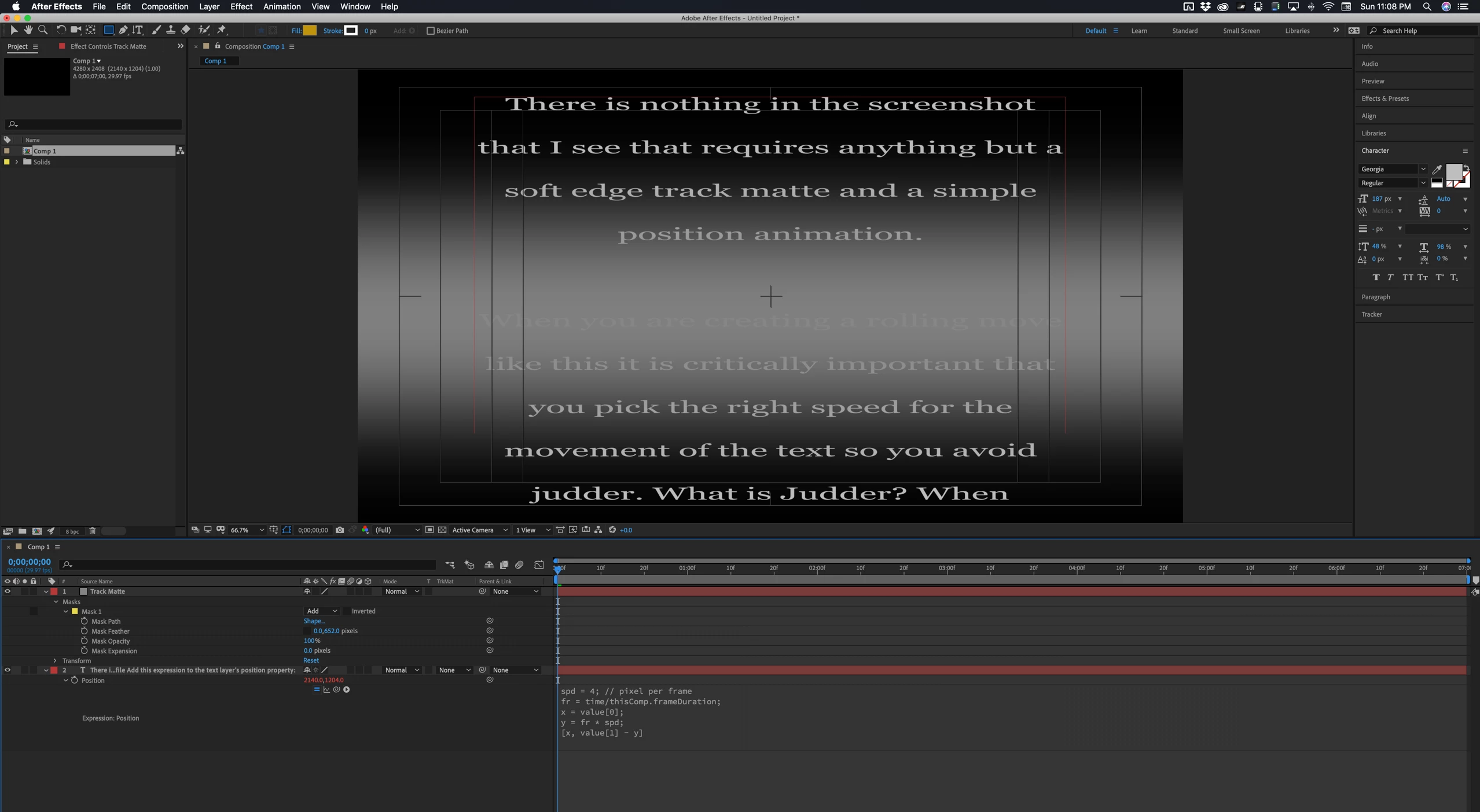The image size is (1480, 812).
Task: Open the Animation menu
Action: [281, 6]
